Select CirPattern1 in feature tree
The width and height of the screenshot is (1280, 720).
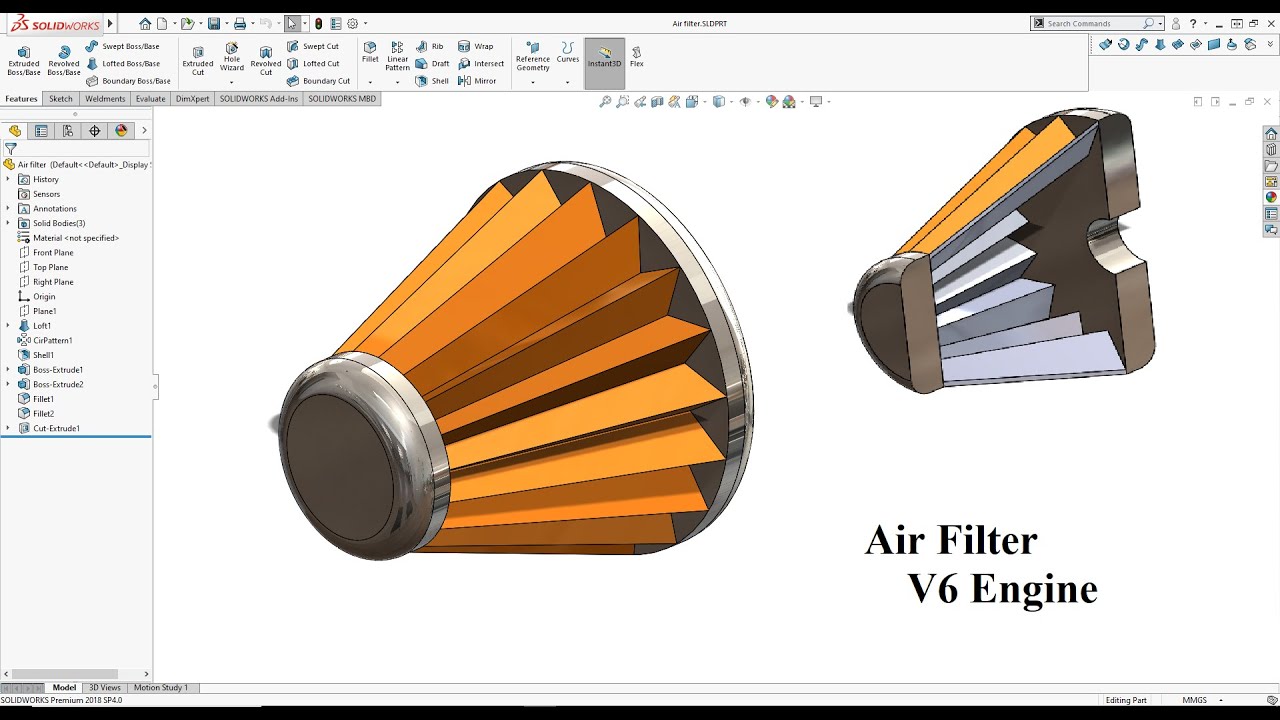[46, 341]
